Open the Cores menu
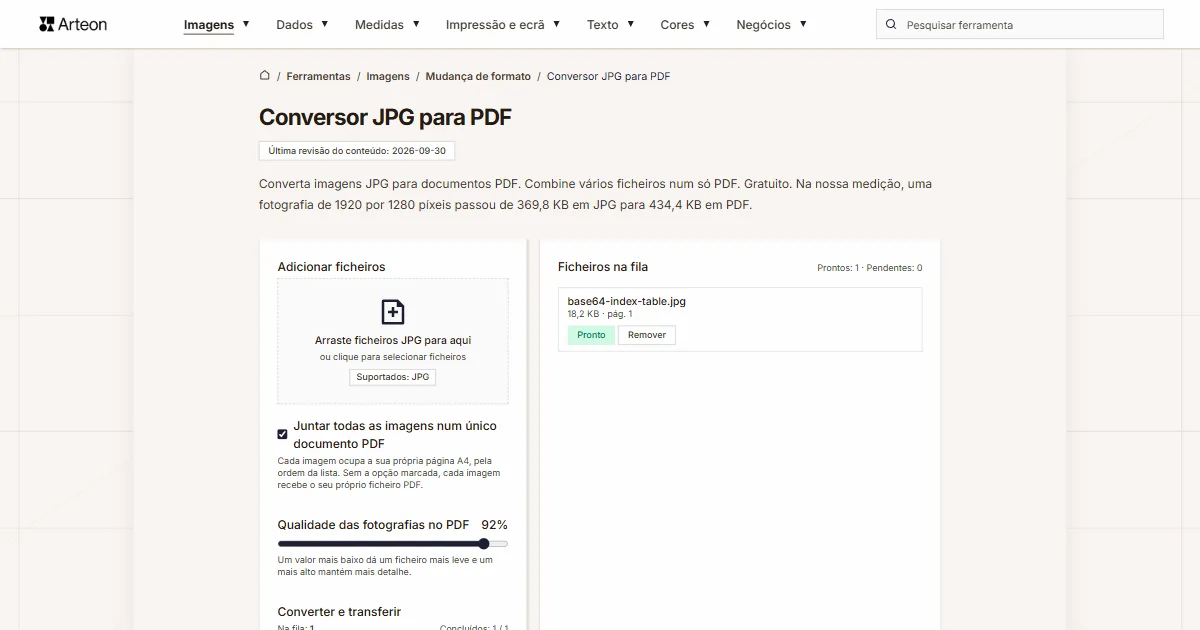This screenshot has width=1200, height=630. (x=677, y=25)
